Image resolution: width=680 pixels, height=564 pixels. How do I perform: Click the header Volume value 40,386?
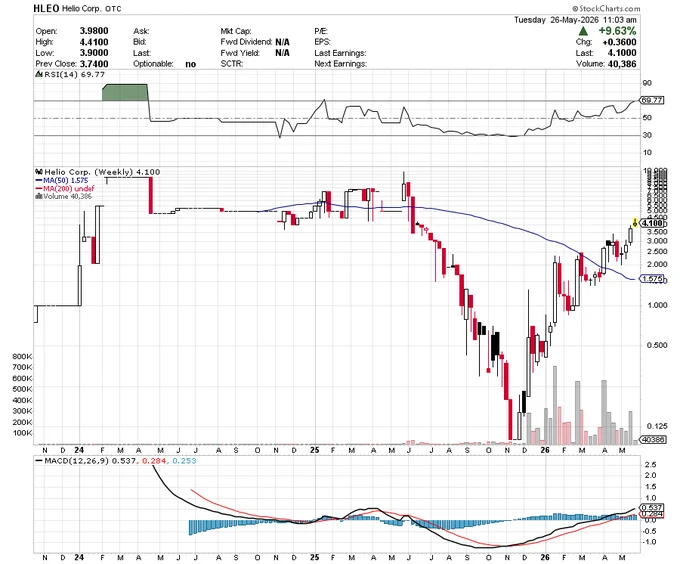[622, 64]
